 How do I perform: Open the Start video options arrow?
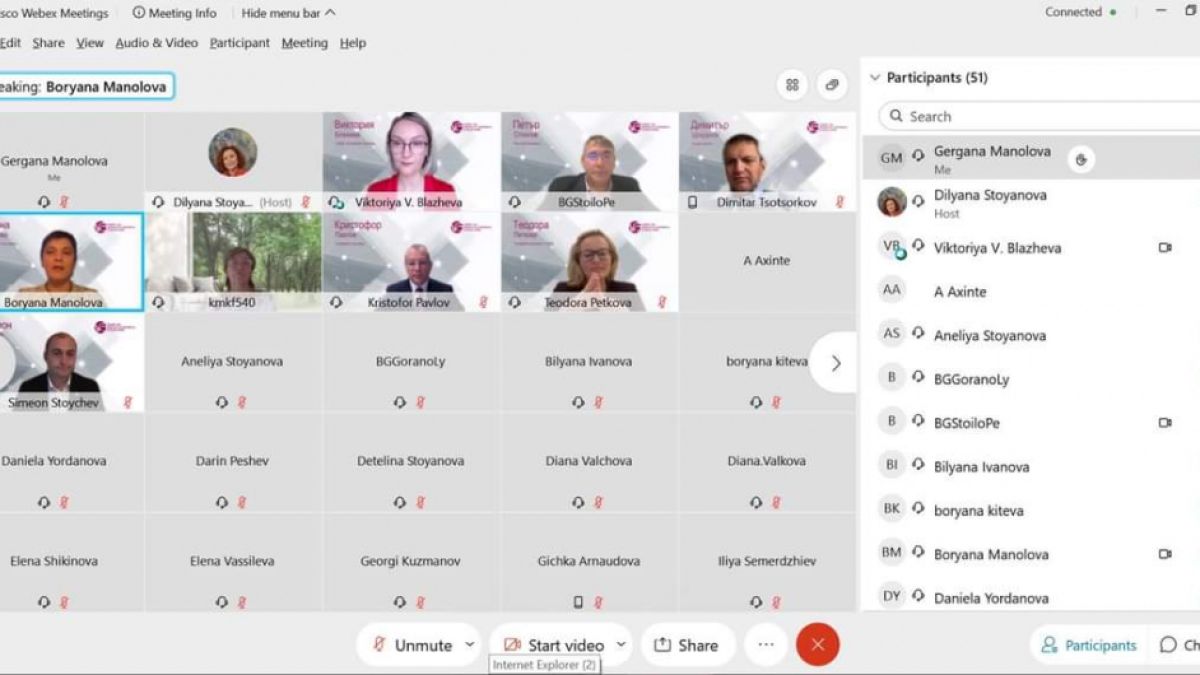(621, 645)
